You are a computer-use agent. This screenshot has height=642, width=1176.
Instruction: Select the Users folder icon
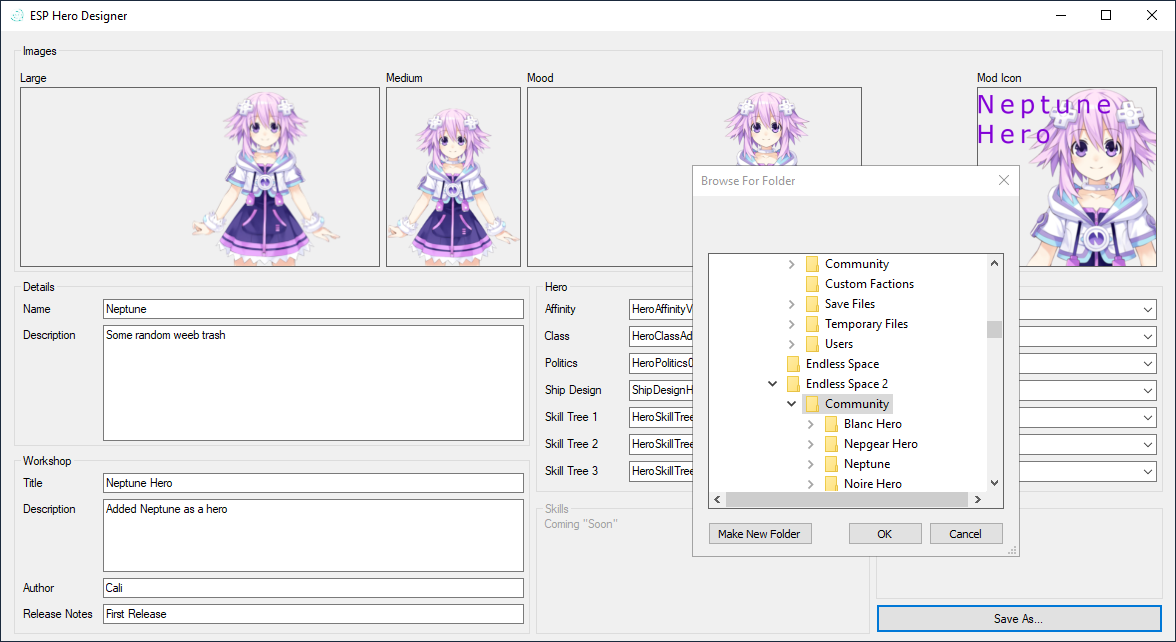[812, 344]
